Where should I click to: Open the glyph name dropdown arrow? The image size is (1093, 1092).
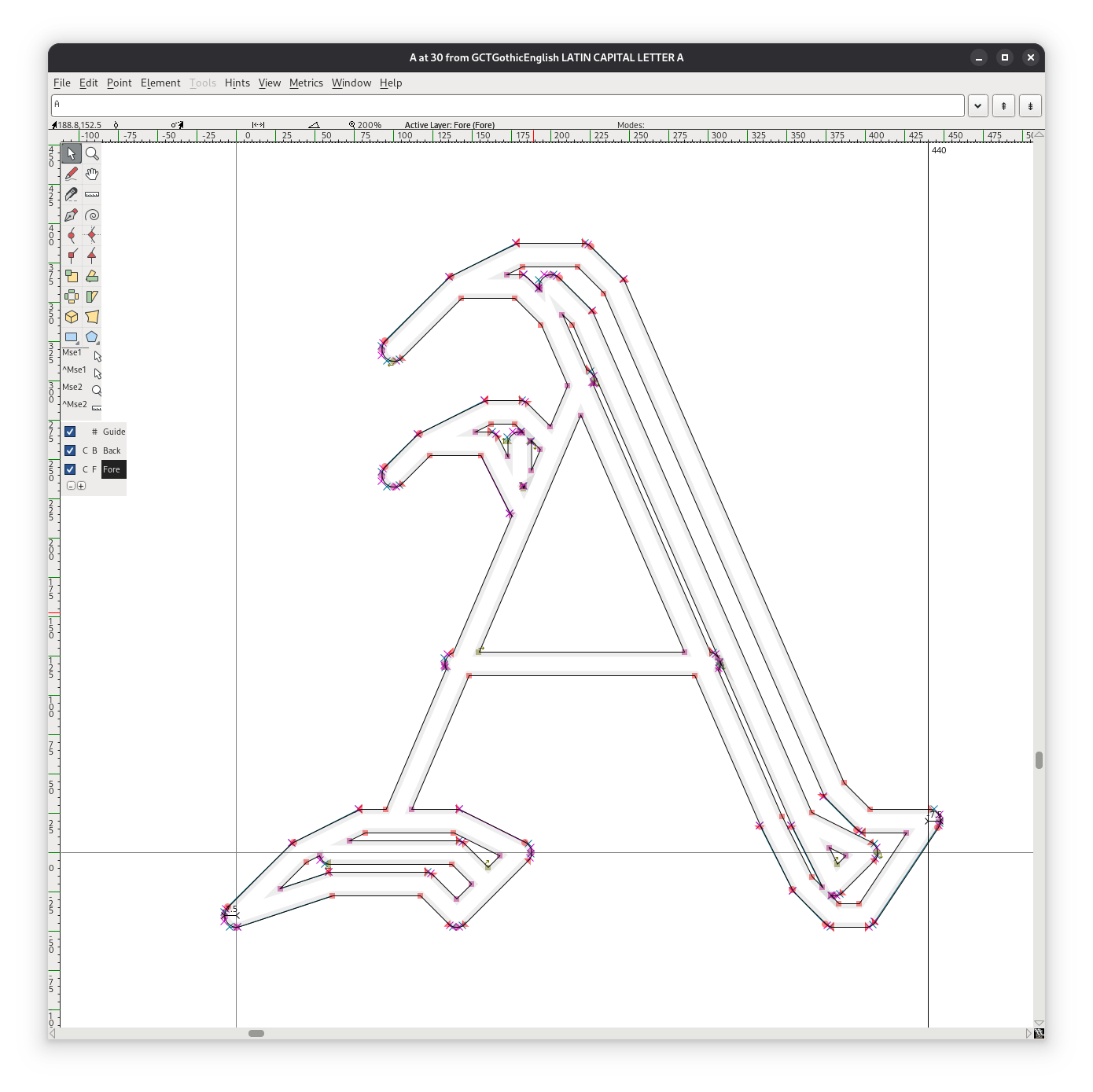point(977,105)
